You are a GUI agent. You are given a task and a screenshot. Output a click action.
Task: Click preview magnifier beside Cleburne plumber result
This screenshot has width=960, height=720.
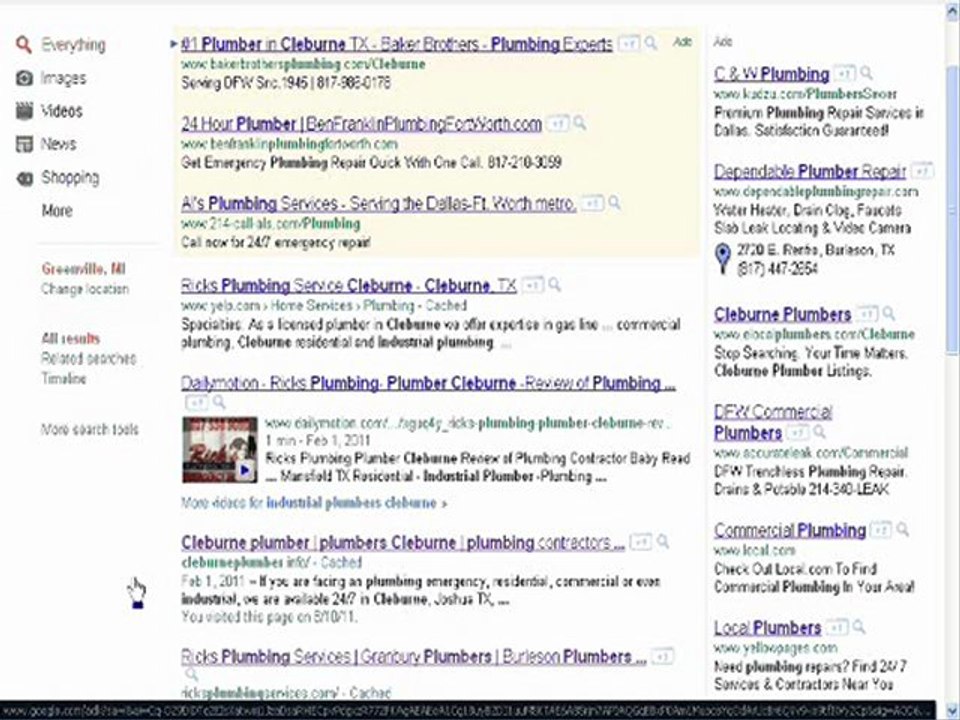click(x=663, y=541)
